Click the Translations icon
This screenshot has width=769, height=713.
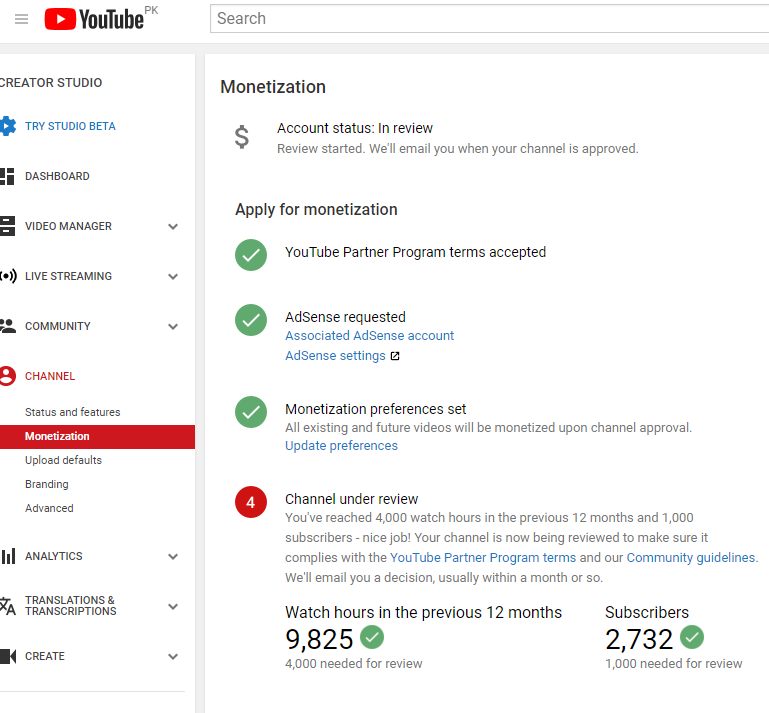point(7,606)
